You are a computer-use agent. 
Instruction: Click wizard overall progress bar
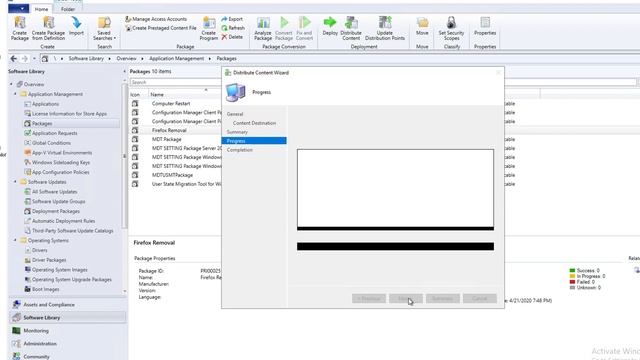click(395, 247)
